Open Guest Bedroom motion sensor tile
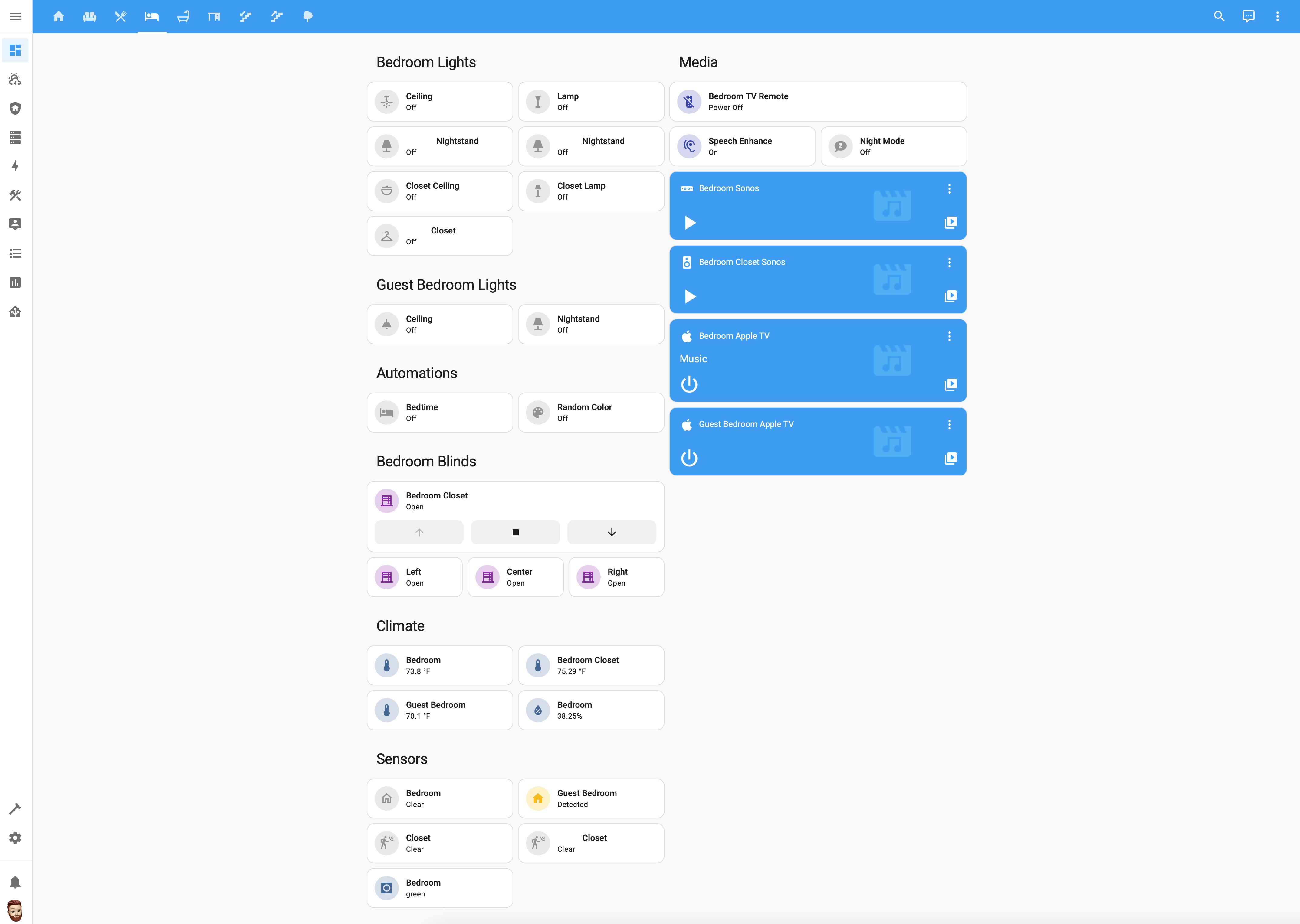The width and height of the screenshot is (1300, 924). pyautogui.click(x=591, y=798)
